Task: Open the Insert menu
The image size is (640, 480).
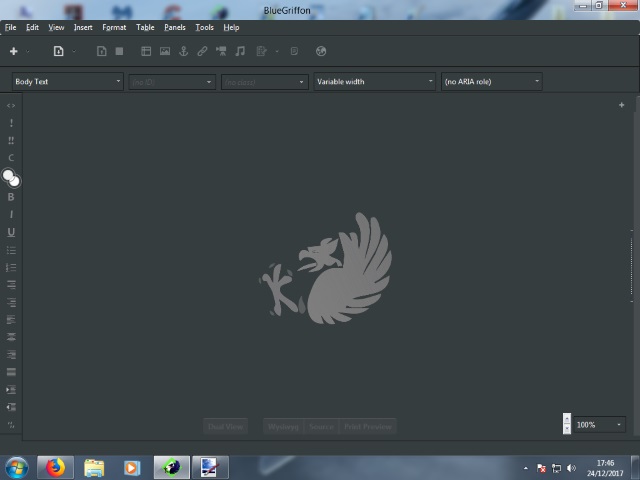Action: click(83, 27)
